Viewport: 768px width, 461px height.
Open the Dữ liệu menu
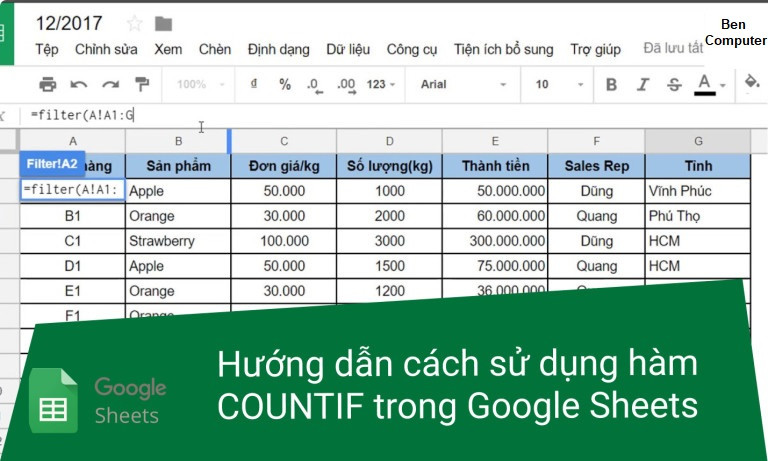click(348, 49)
